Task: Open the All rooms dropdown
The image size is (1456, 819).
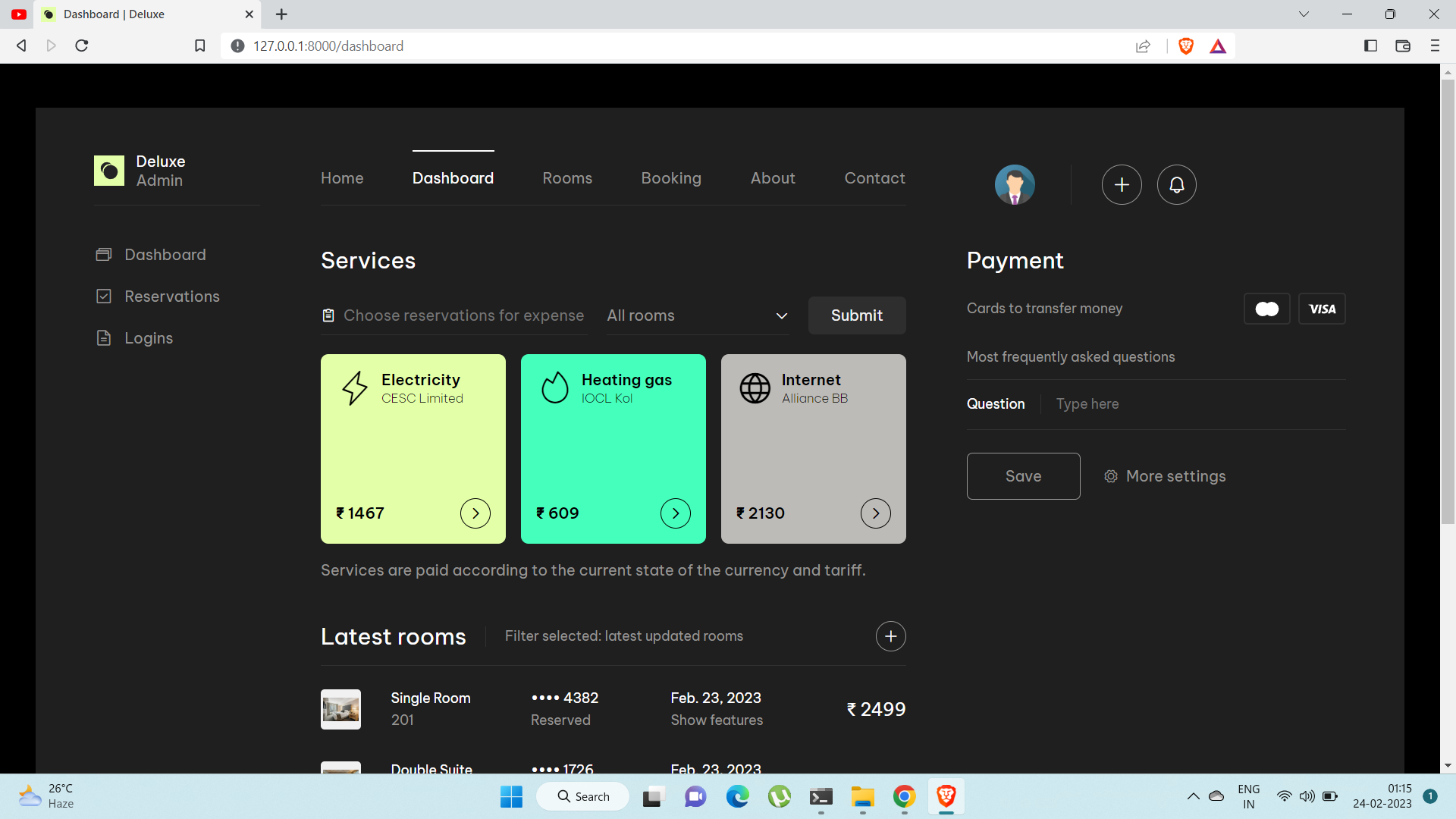Action: [698, 315]
